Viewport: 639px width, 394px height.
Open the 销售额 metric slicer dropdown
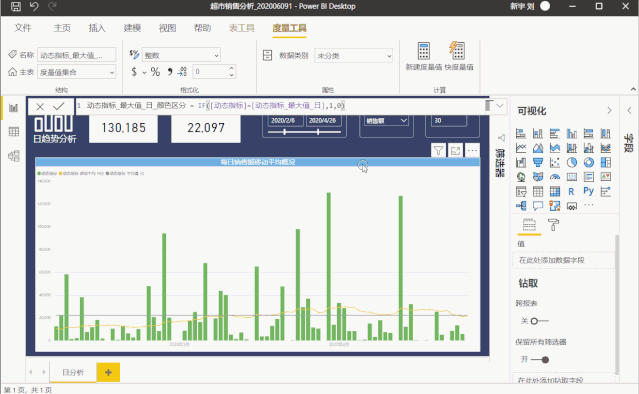[x=386, y=121]
